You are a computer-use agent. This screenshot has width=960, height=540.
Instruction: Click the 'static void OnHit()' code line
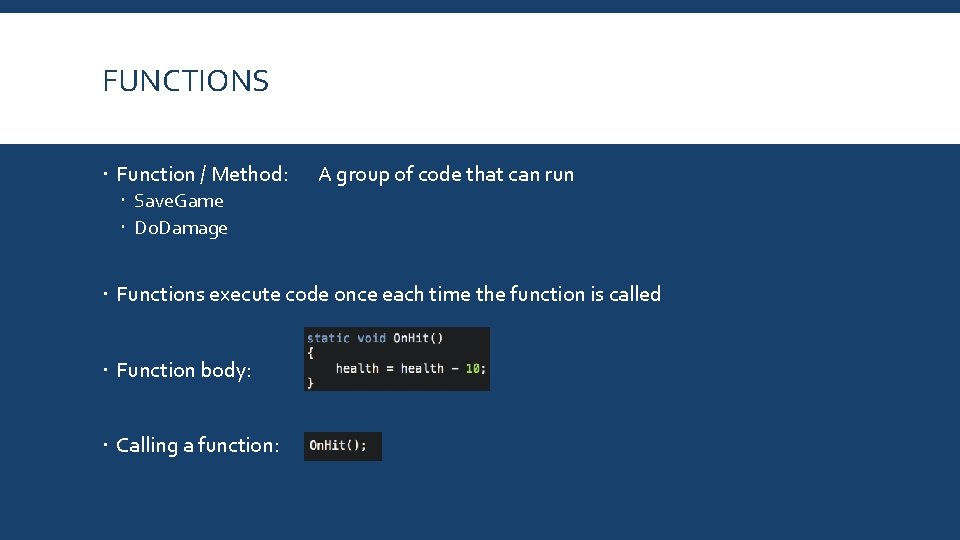[x=375, y=338]
